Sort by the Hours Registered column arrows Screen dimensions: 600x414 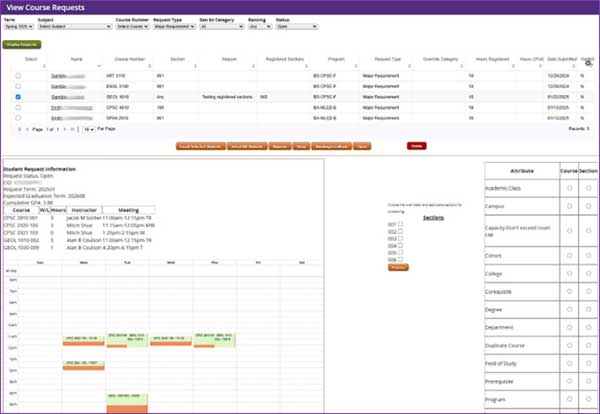(x=513, y=66)
